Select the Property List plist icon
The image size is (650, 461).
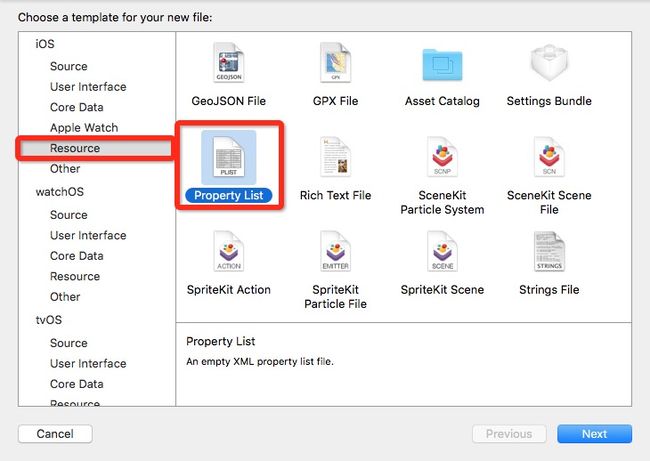(228, 157)
